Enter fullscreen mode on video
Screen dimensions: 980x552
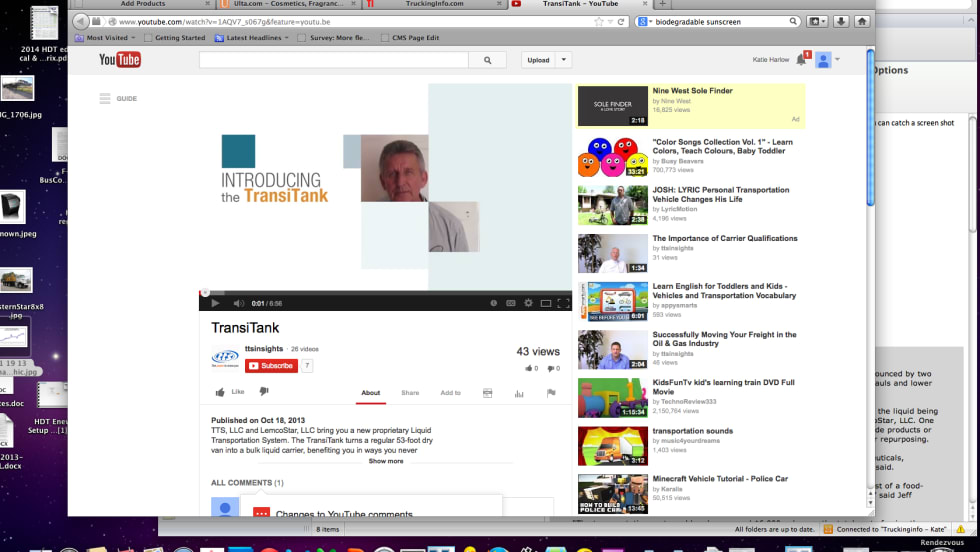coord(563,303)
